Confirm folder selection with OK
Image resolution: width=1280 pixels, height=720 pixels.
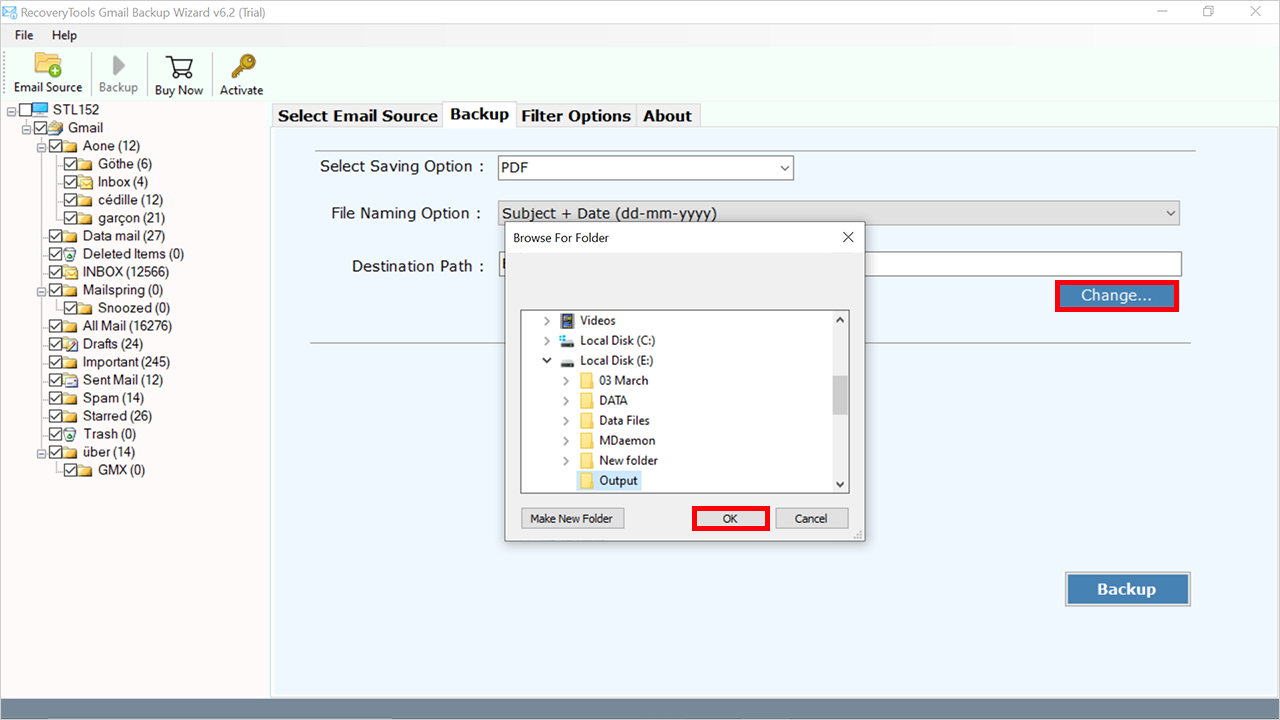click(x=730, y=518)
